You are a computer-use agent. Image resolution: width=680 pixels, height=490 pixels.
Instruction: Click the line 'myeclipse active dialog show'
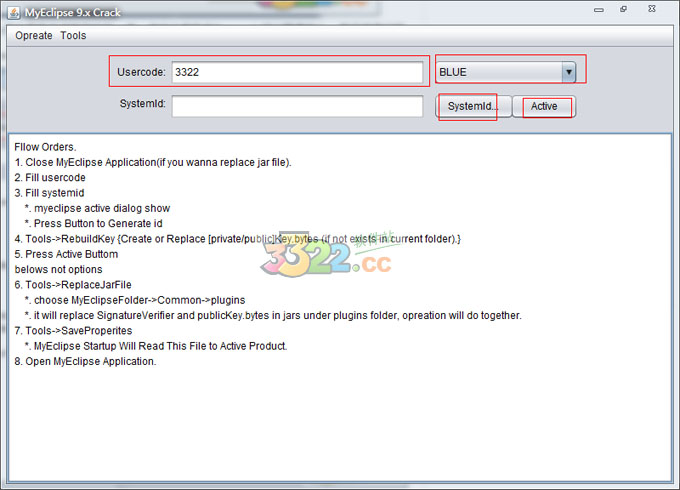(x=98, y=208)
